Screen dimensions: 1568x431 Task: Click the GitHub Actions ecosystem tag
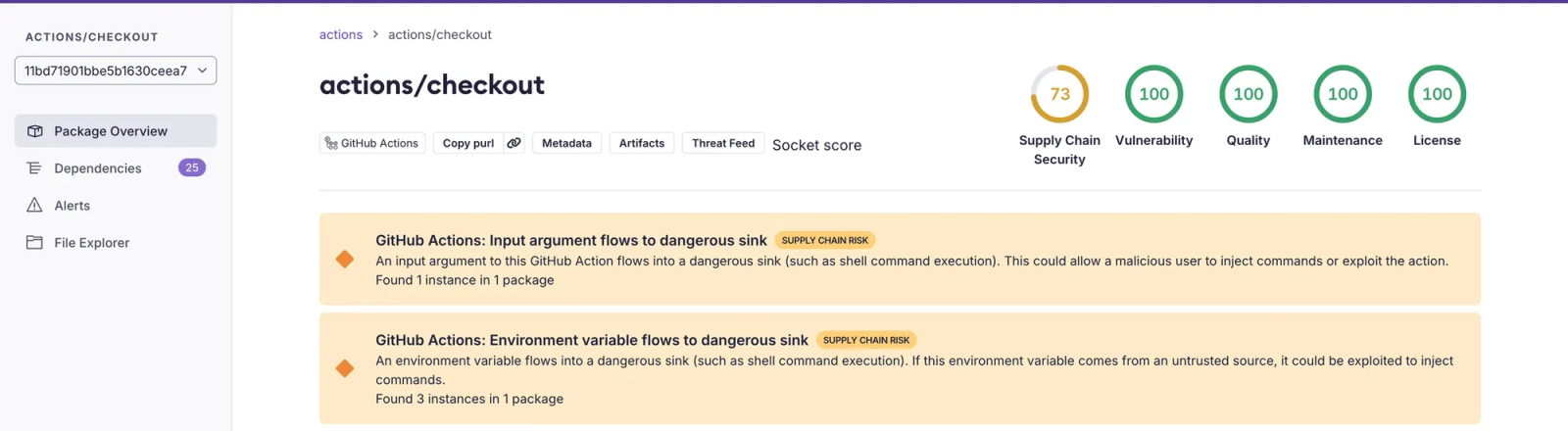click(x=372, y=143)
